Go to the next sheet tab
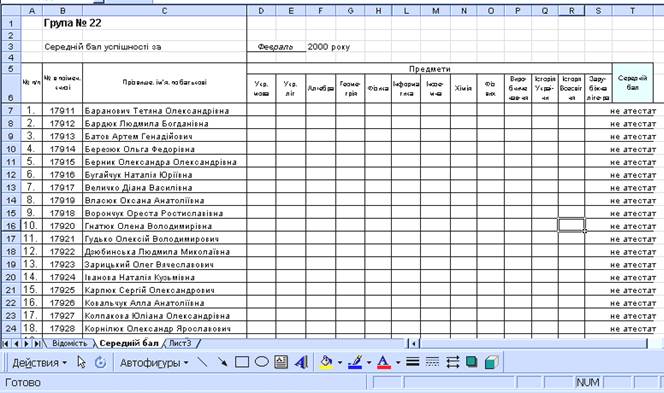 tap(26, 343)
